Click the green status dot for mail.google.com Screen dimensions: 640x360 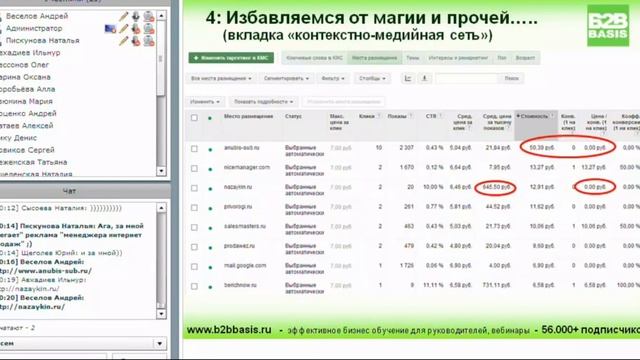(x=210, y=267)
